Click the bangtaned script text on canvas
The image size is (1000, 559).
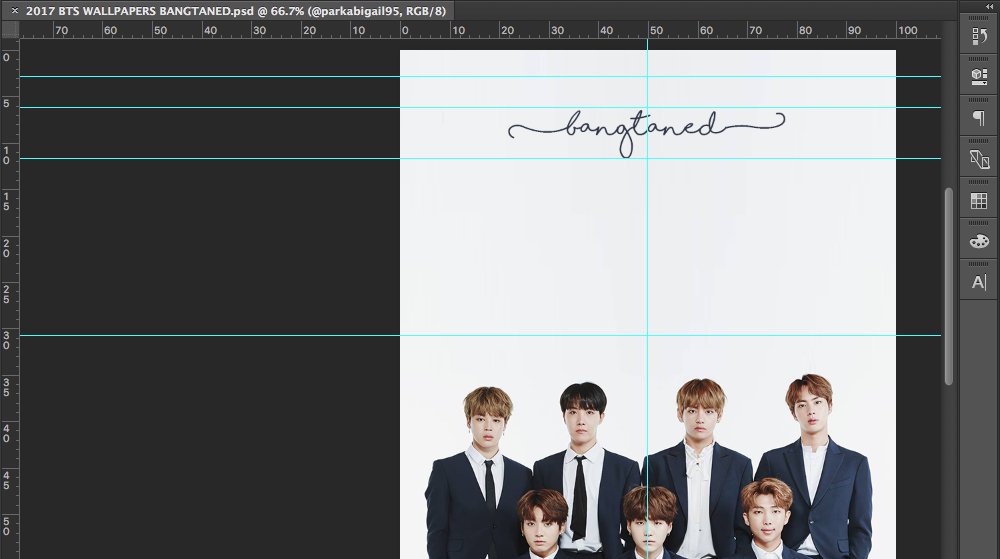646,132
